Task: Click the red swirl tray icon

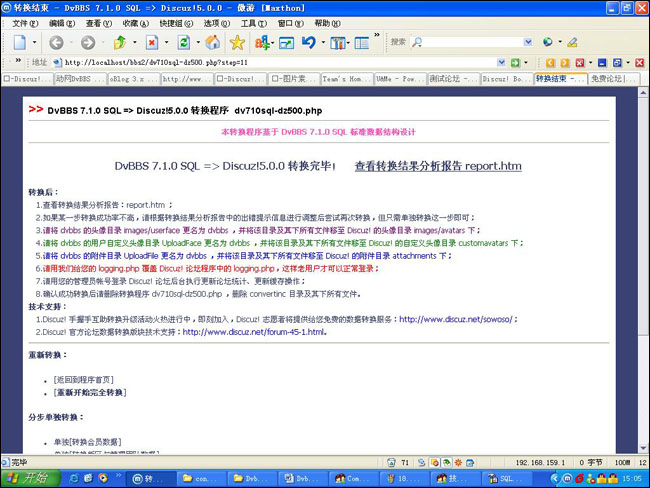Action: click(579, 478)
